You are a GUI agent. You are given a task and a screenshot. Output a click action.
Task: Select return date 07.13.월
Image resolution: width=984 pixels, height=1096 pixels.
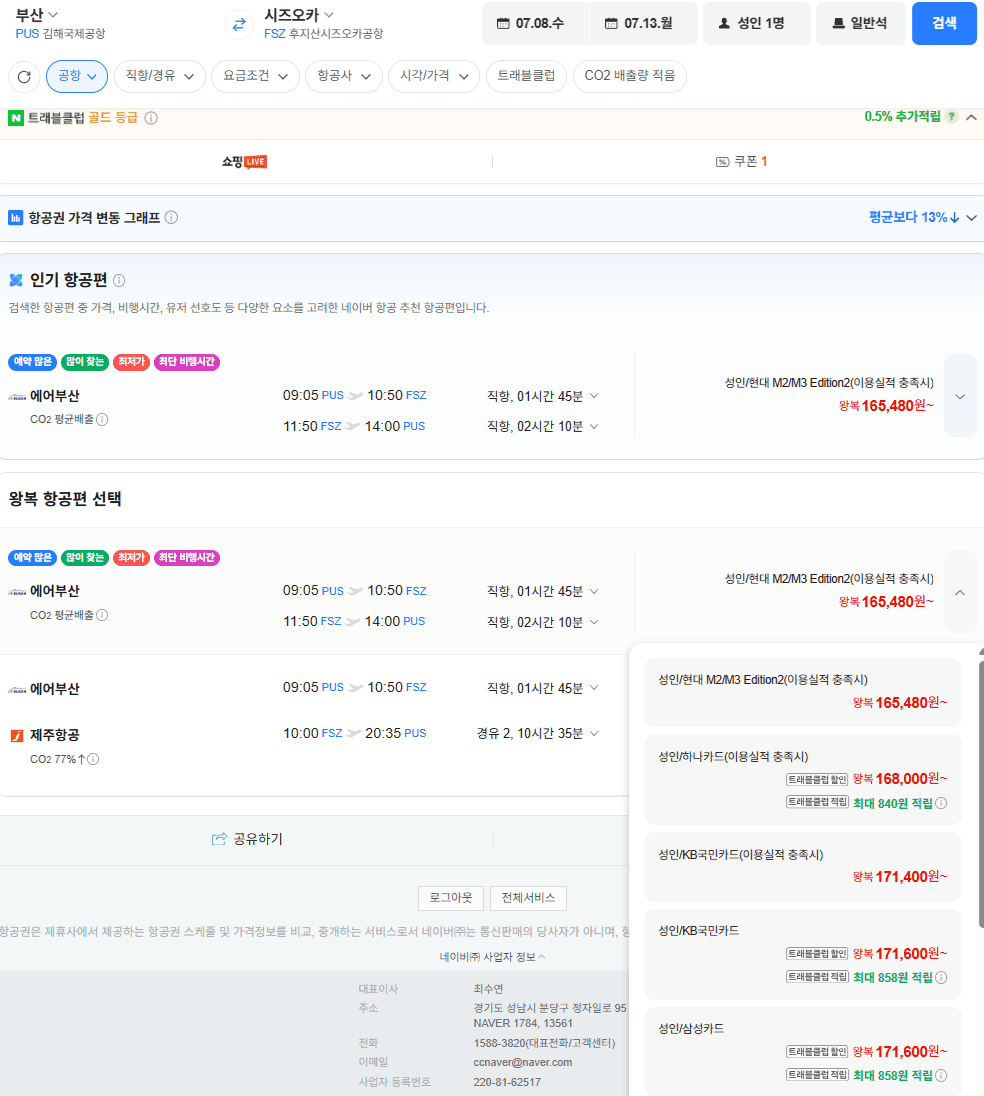click(644, 23)
